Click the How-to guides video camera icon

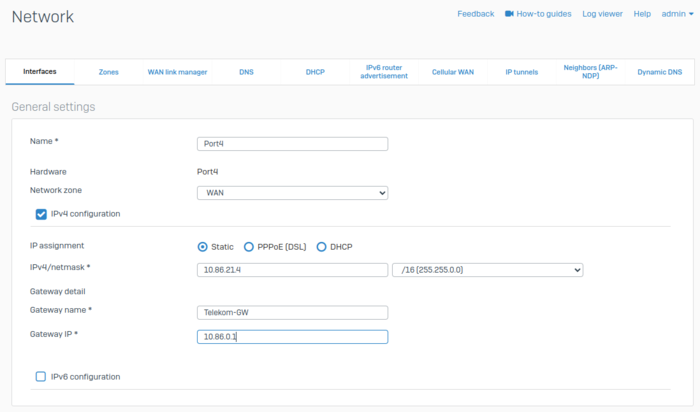(509, 14)
